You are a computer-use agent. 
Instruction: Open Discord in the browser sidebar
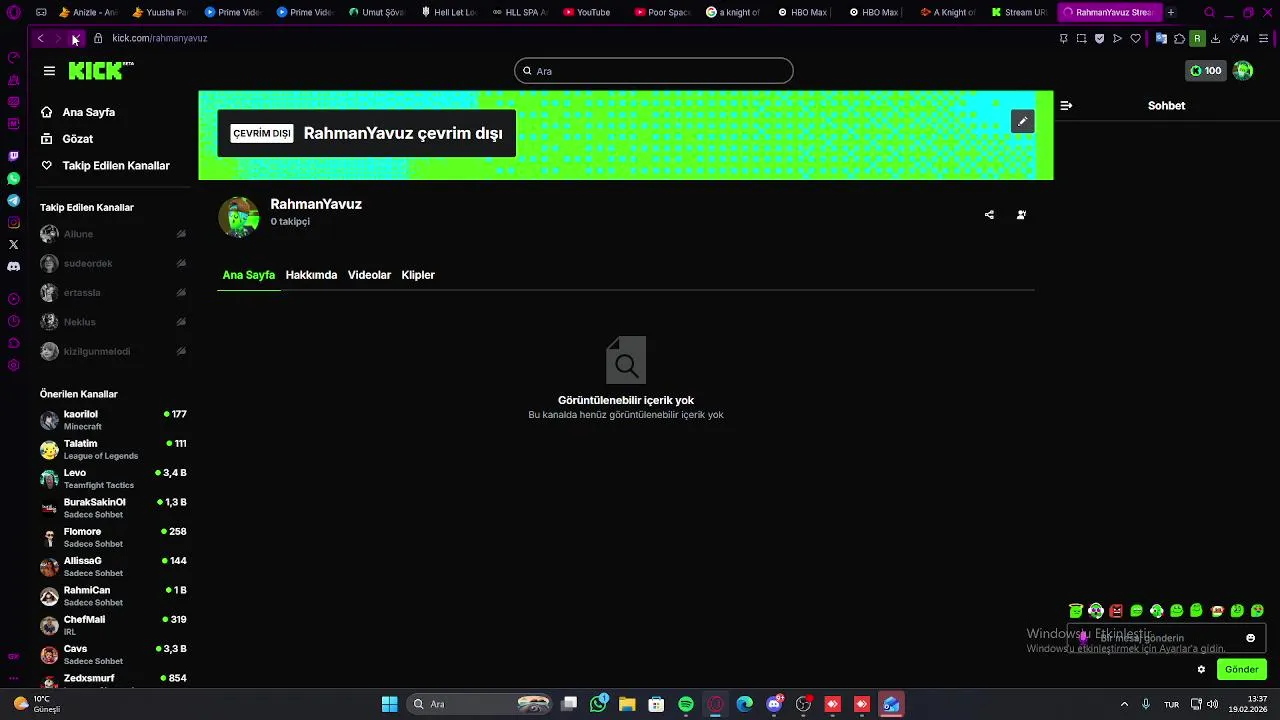click(13, 266)
